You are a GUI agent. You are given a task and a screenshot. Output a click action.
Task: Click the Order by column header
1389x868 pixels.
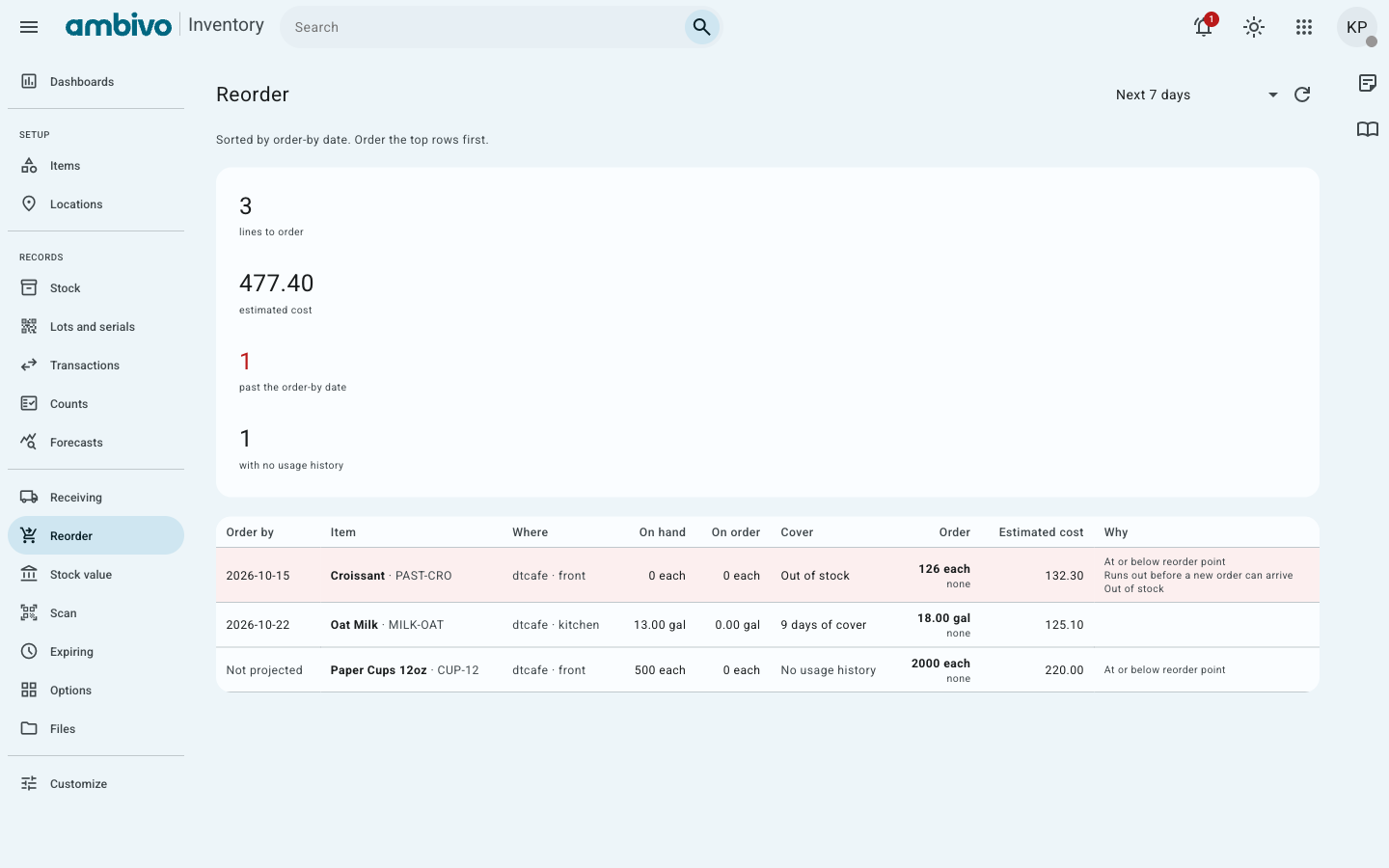pyautogui.click(x=250, y=532)
